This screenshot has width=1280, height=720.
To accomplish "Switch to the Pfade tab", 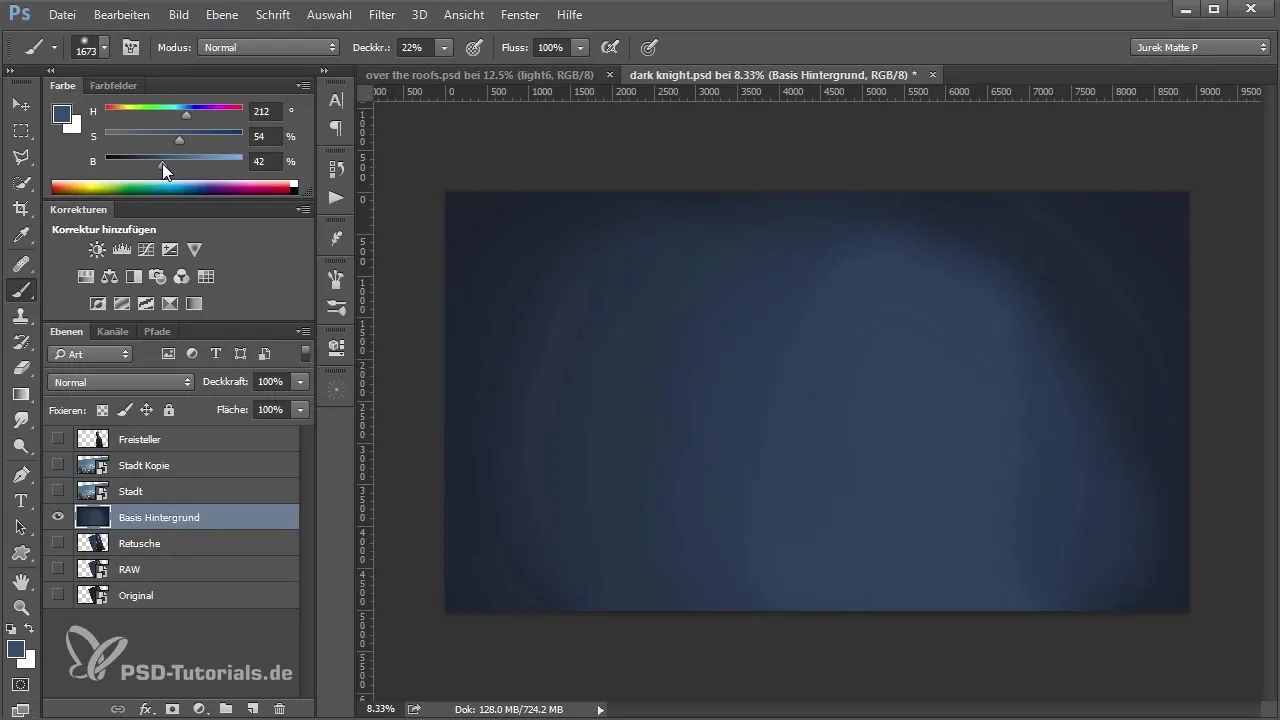I will [x=157, y=331].
